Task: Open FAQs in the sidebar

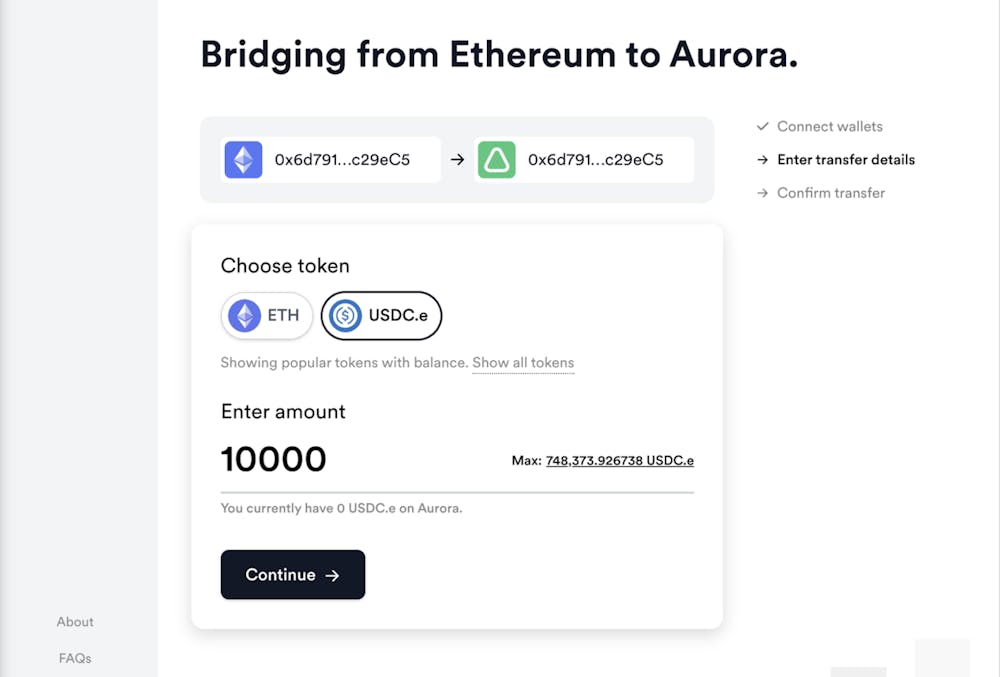Action: 75,658
